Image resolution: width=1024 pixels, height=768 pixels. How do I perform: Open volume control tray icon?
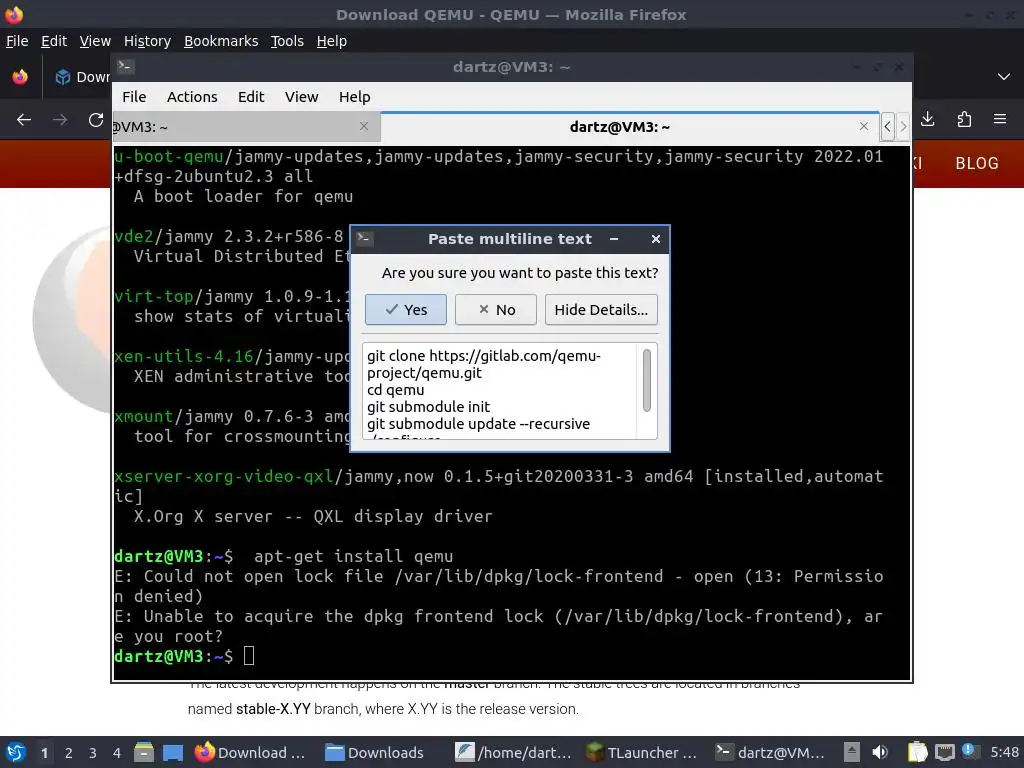click(x=880, y=752)
